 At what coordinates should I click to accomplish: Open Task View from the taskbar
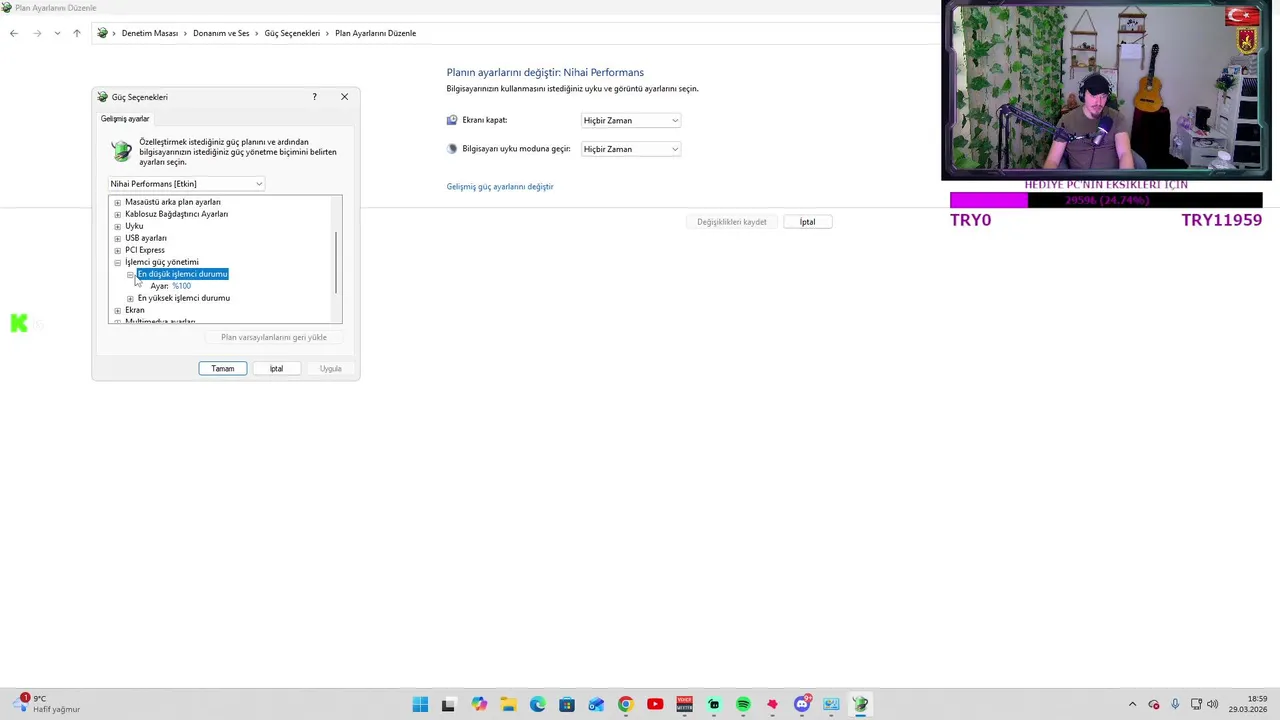point(449,704)
